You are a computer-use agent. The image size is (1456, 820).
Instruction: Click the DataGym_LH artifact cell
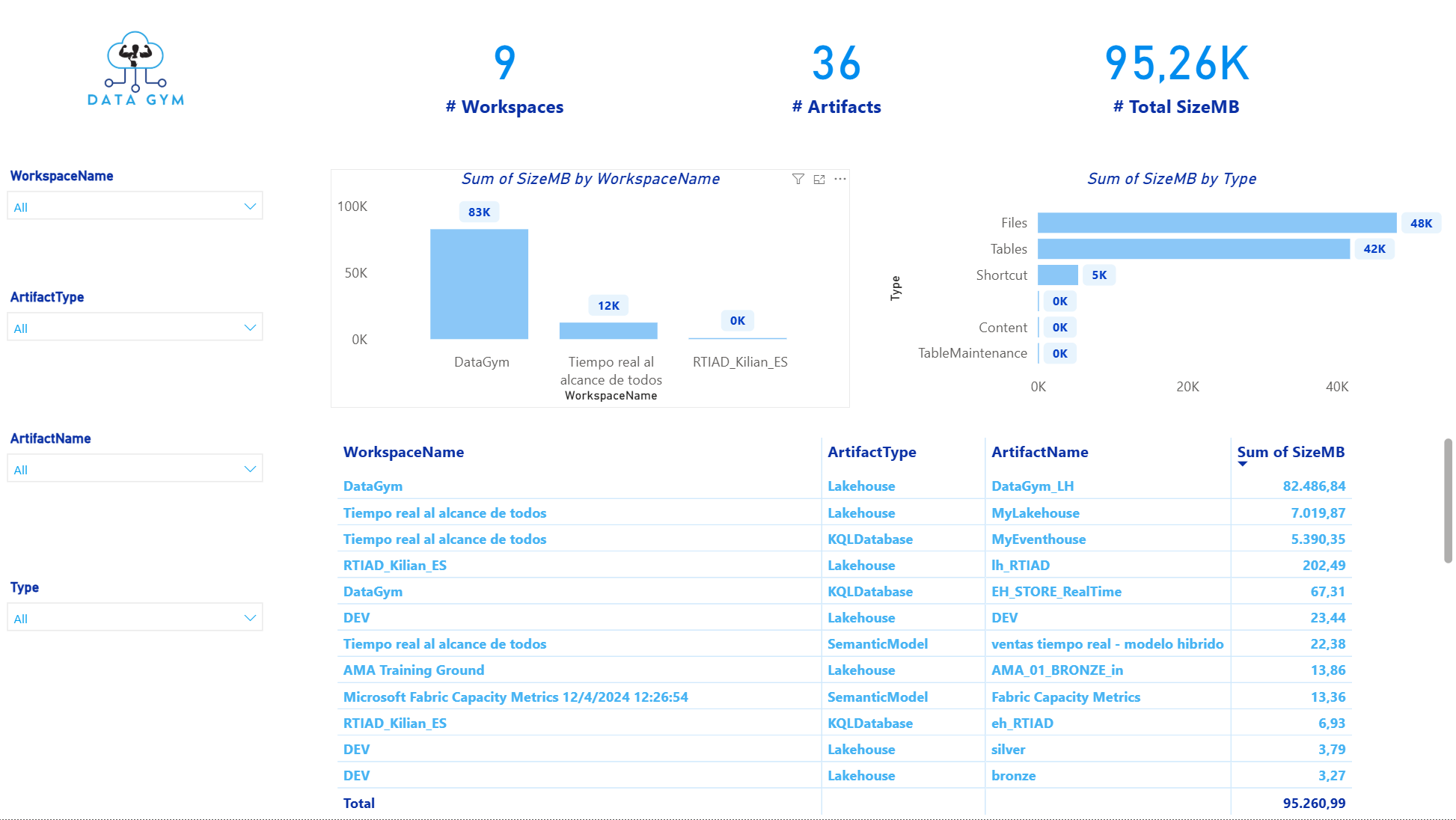pyautogui.click(x=1033, y=486)
